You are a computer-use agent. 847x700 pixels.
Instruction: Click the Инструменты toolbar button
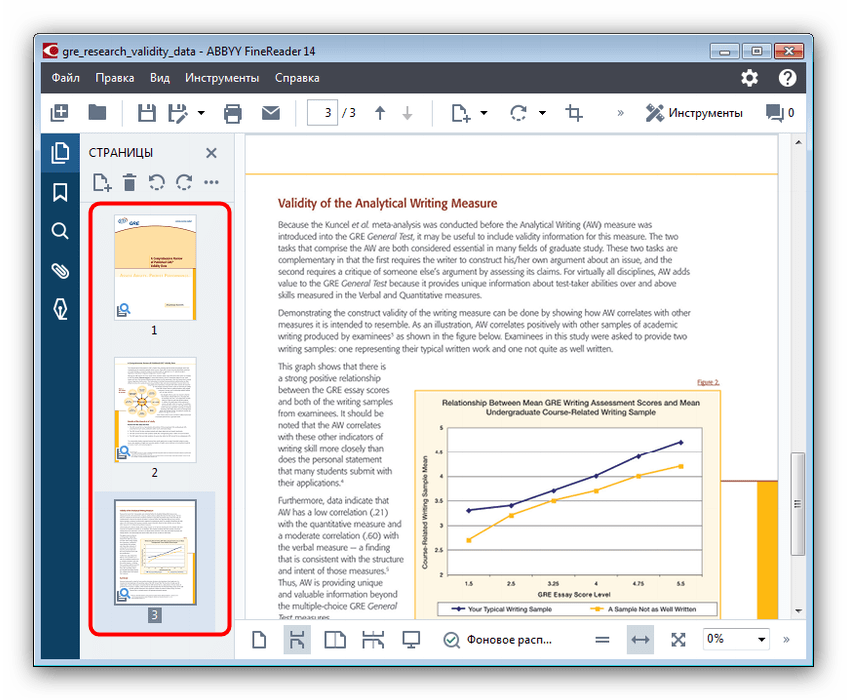(x=694, y=113)
